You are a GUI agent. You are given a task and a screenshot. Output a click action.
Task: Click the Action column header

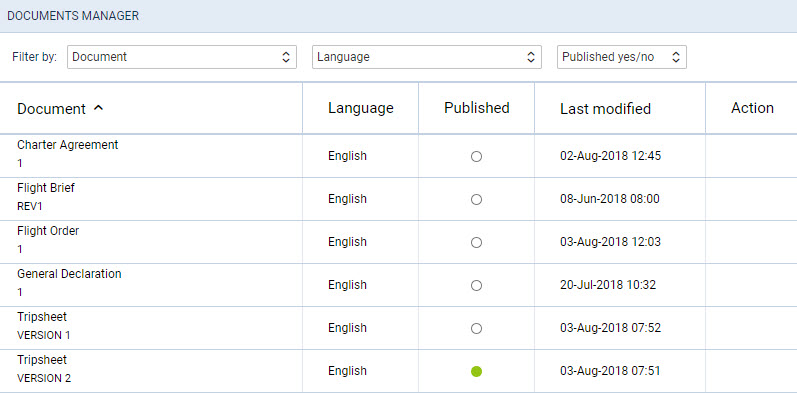pos(752,108)
